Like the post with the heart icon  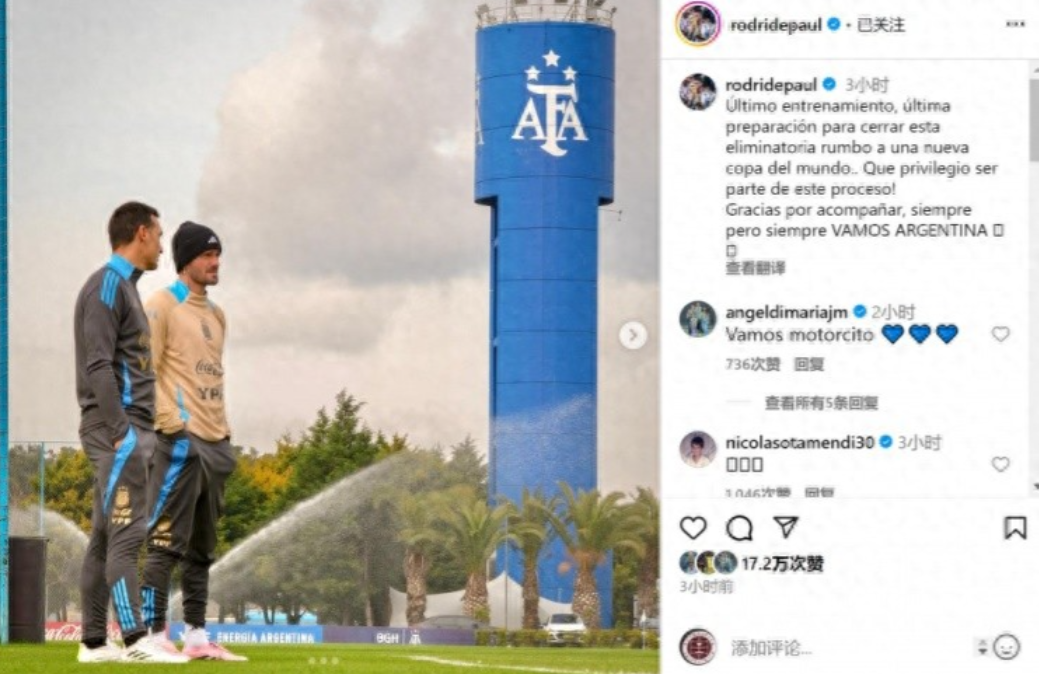[693, 528]
